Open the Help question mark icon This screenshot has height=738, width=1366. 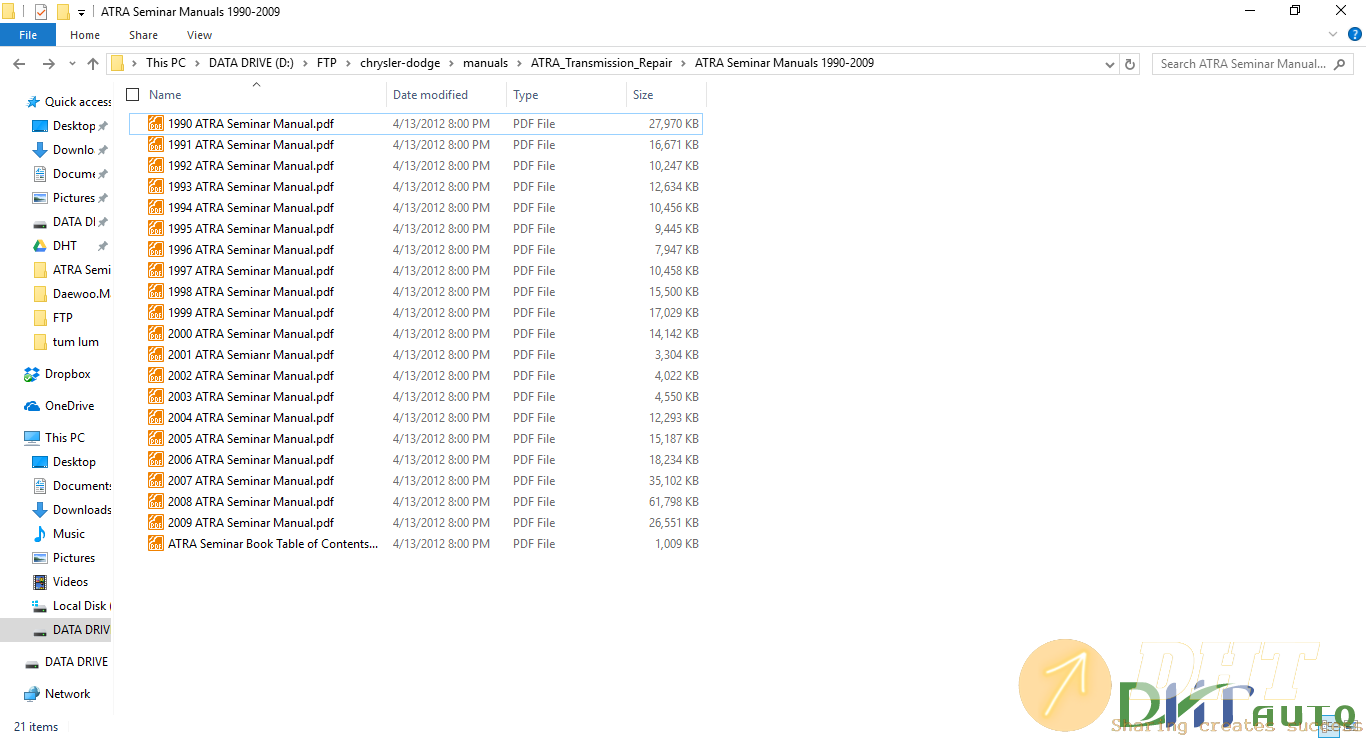pos(1355,35)
